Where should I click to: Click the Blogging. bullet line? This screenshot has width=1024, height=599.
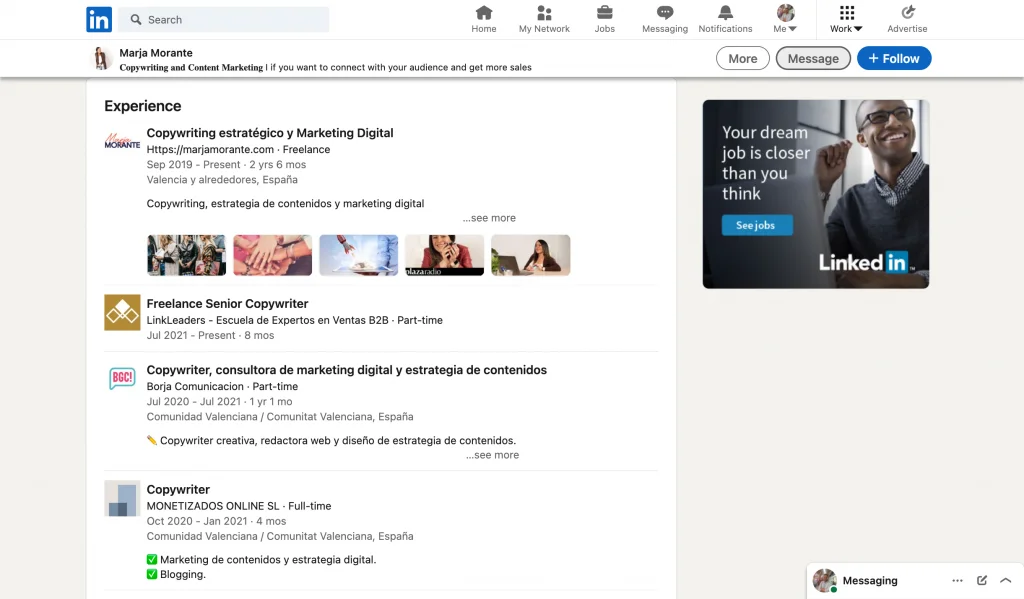(176, 574)
